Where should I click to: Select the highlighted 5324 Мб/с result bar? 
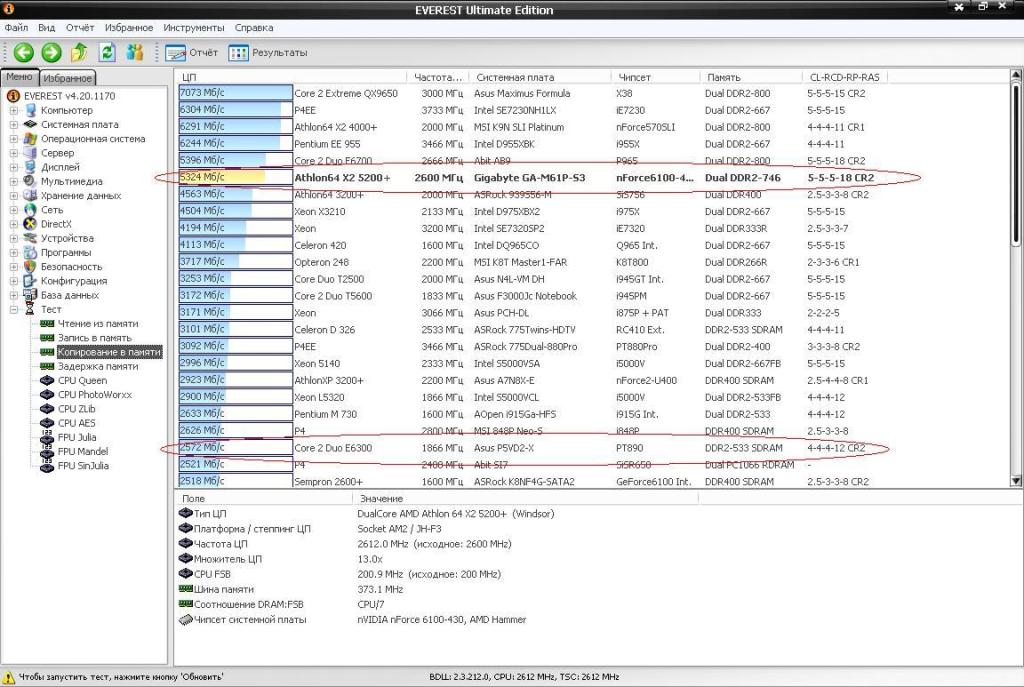tap(236, 177)
